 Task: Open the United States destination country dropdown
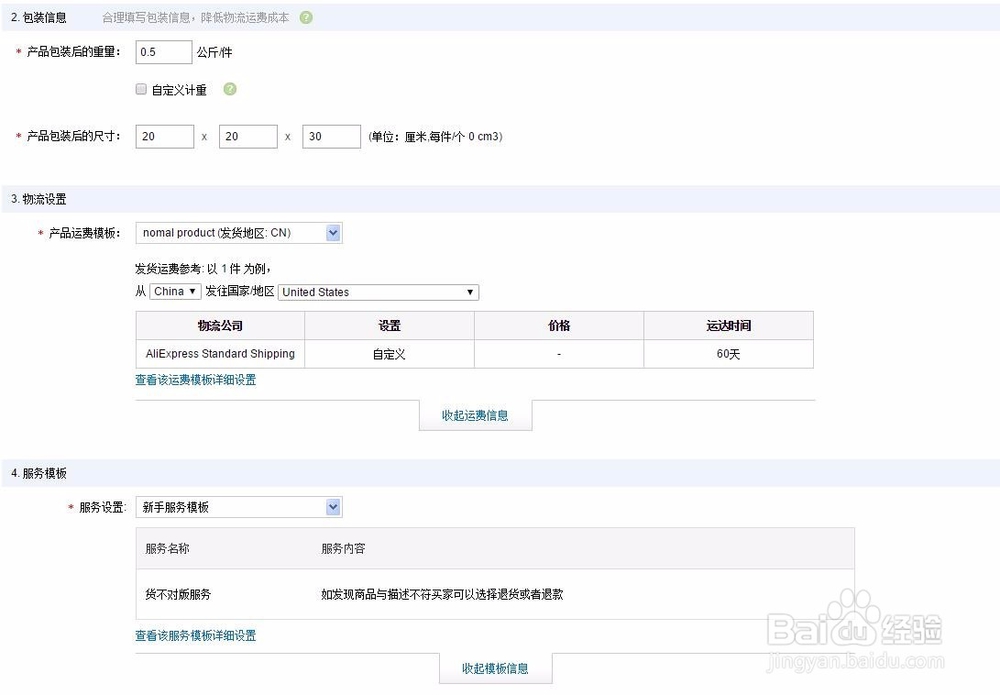[x=378, y=291]
